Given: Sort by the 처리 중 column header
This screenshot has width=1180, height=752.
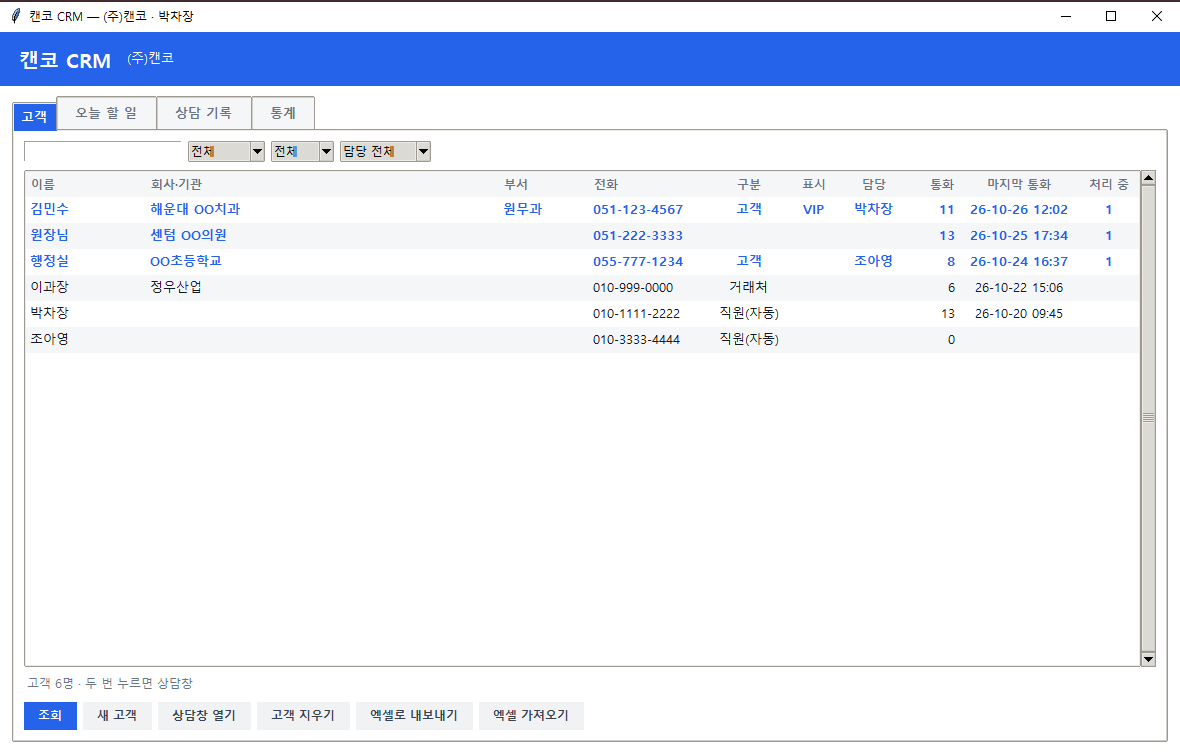Looking at the screenshot, I should tap(1109, 184).
